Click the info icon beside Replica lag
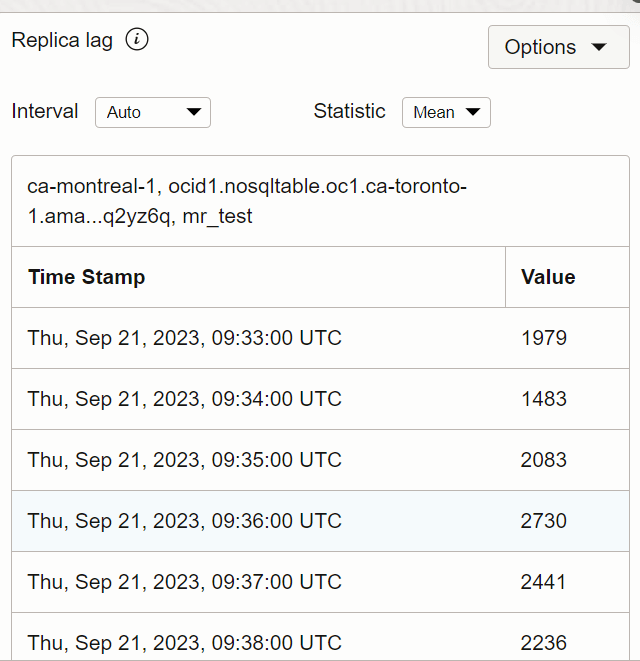Image resolution: width=640 pixels, height=661 pixels. click(137, 40)
